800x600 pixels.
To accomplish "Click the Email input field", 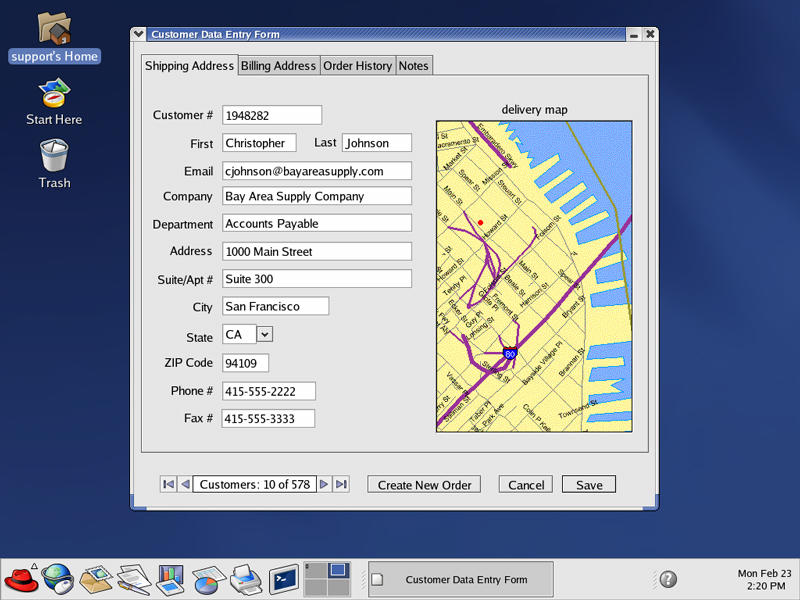I will click(317, 171).
